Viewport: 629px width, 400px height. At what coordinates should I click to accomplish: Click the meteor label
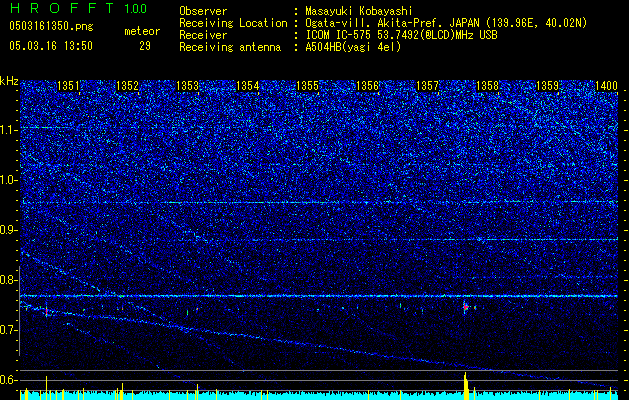point(142,31)
